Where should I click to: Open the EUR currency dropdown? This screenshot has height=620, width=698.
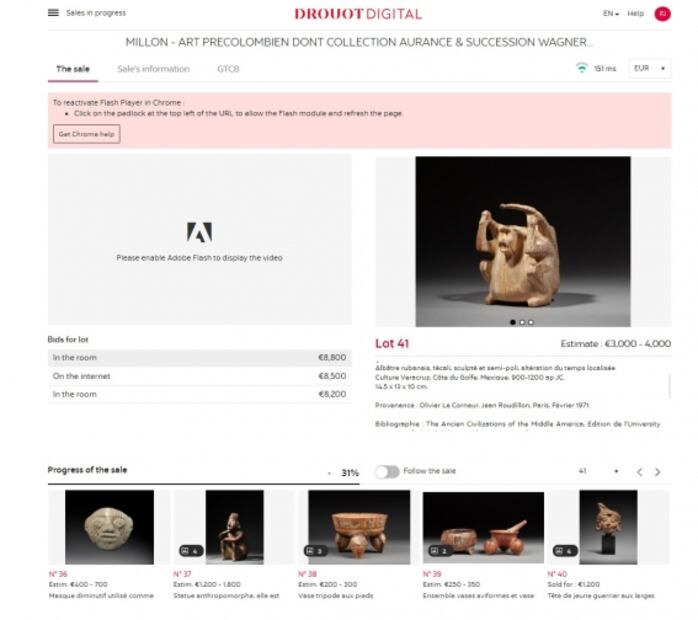649,68
